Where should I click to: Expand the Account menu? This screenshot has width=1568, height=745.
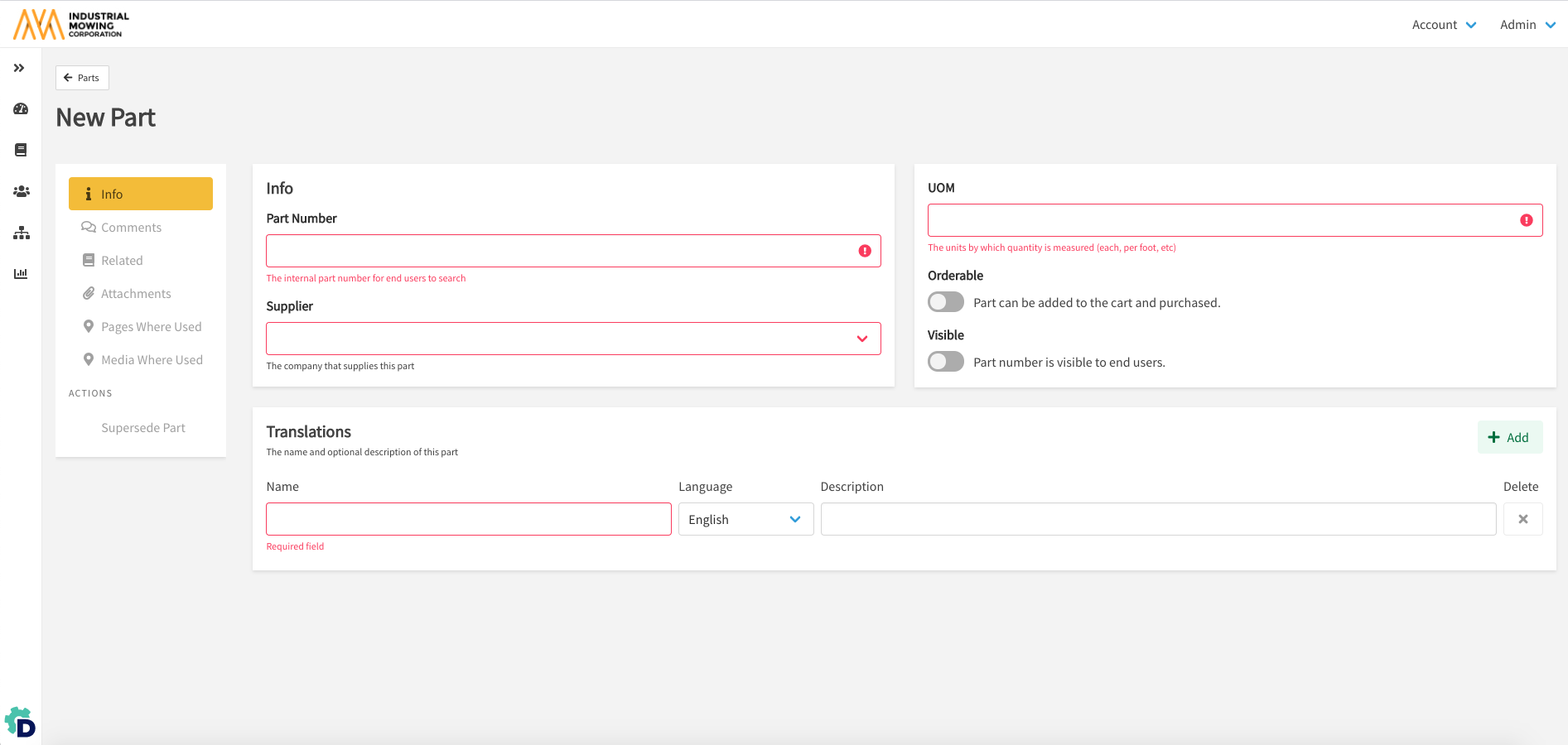pos(1444,25)
